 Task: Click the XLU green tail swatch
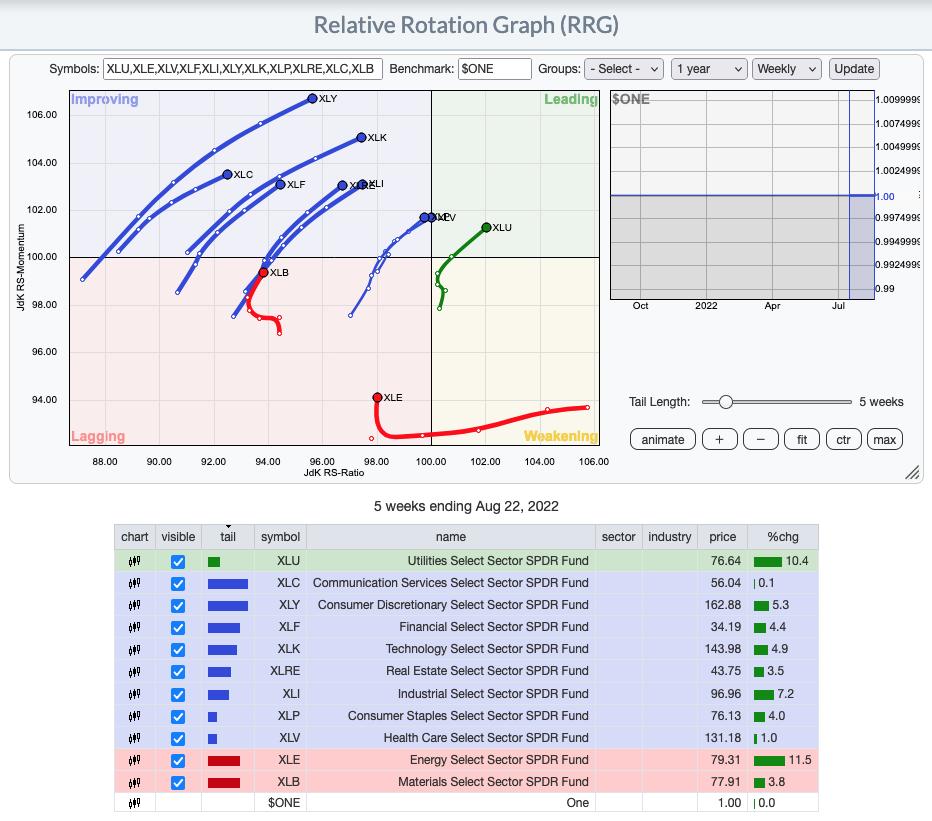[x=214, y=562]
